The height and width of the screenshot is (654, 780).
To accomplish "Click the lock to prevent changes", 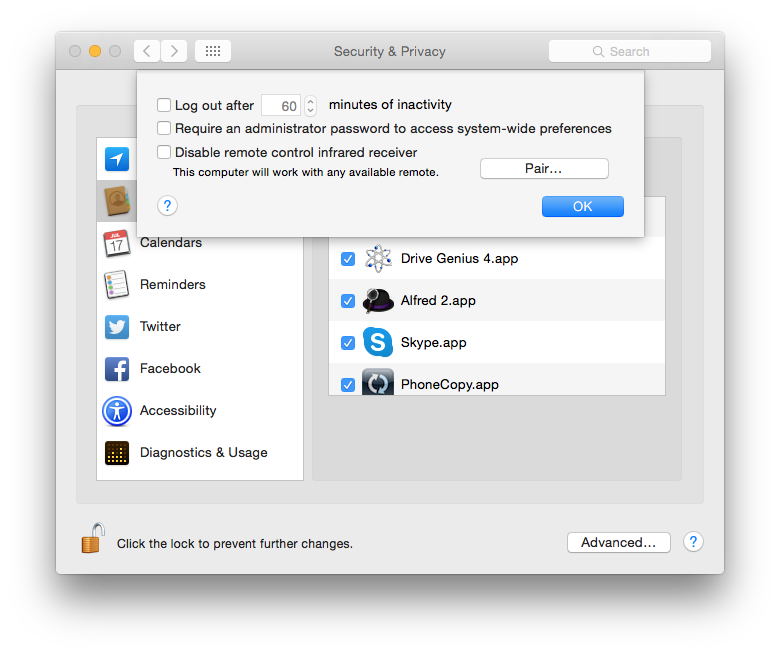I will pyautogui.click(x=93, y=539).
